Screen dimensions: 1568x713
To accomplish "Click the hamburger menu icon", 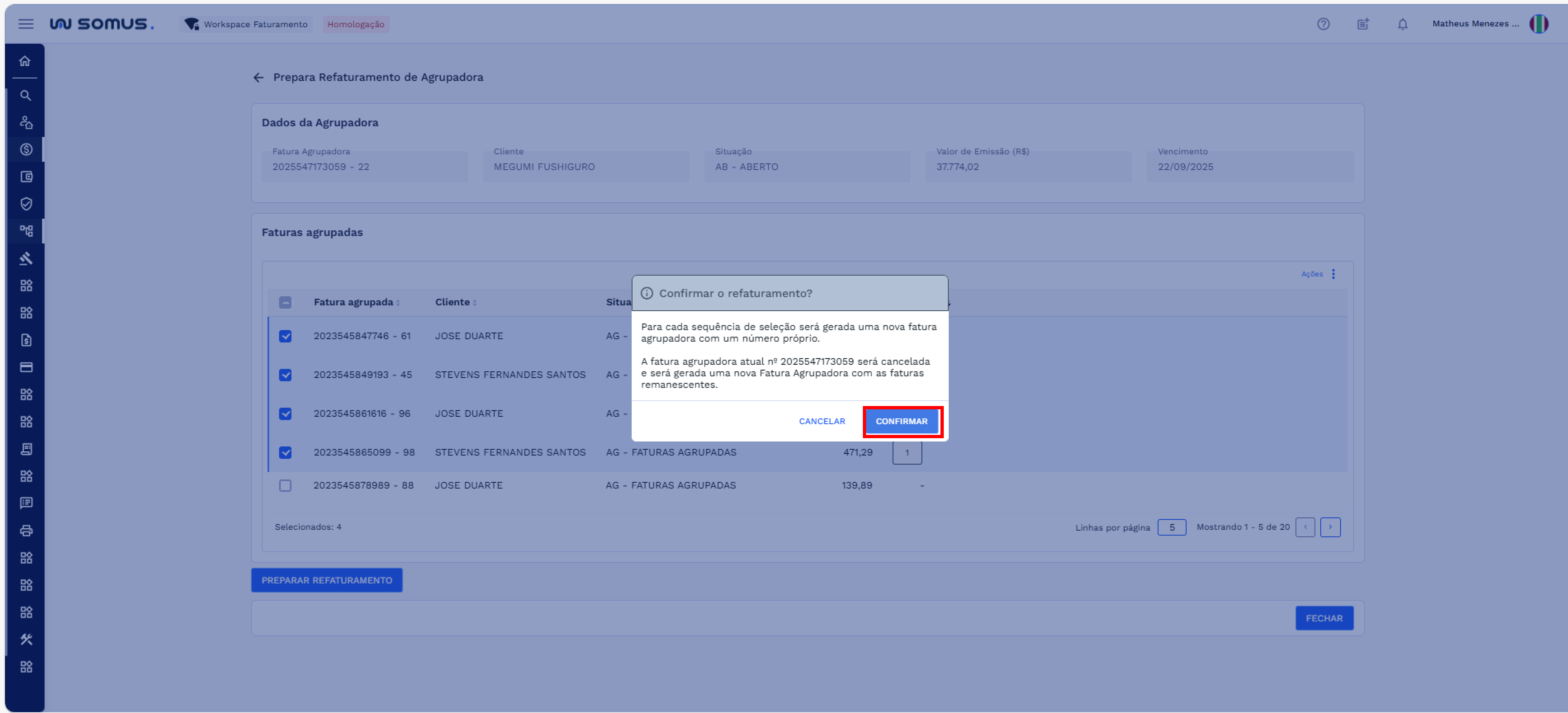I will click(x=26, y=24).
